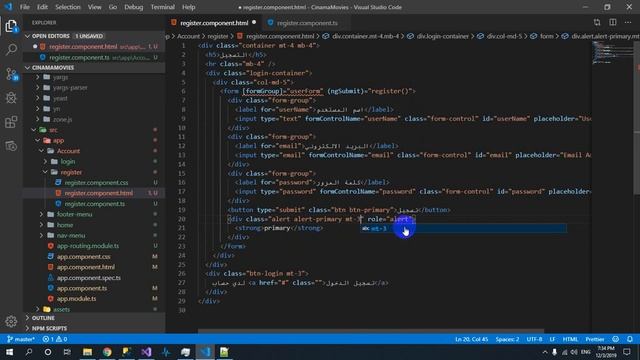Open the Manage settings gear icon
This screenshot has width=640, height=360.
click(x=11, y=321)
